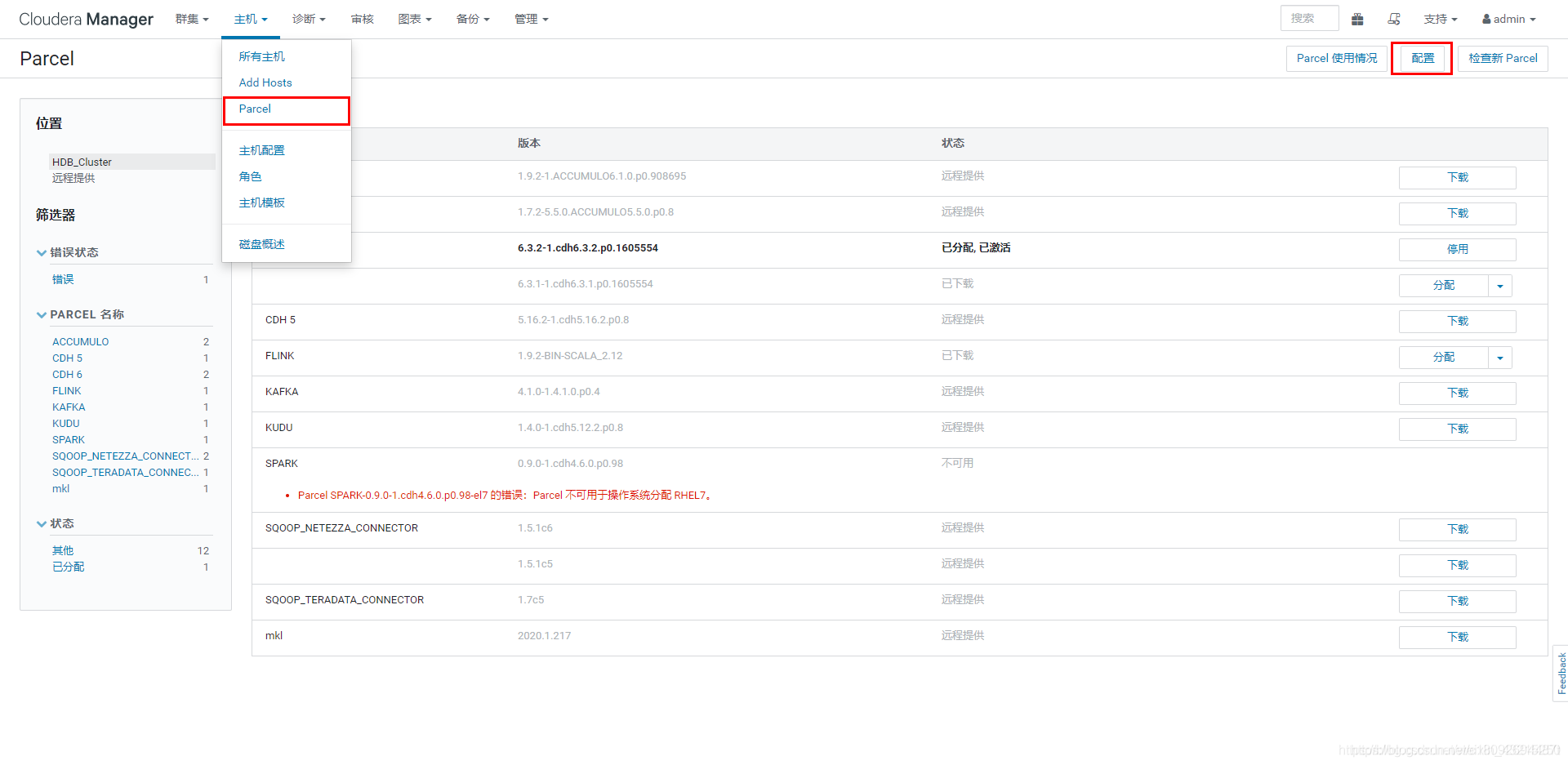The image size is (1568, 765).
Task: Open dropdown arrow beside FLINK 分配
Action: click(1500, 358)
